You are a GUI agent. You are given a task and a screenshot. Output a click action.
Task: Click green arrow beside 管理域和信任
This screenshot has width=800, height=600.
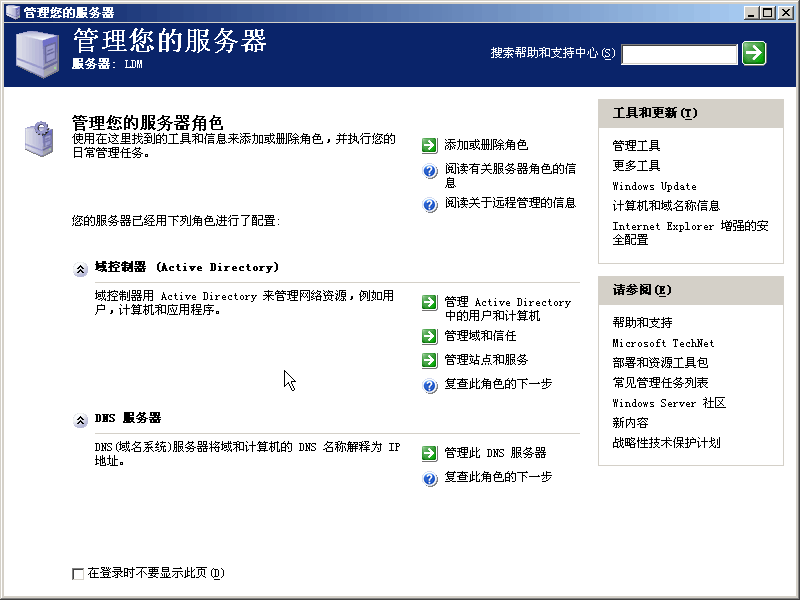click(430, 336)
